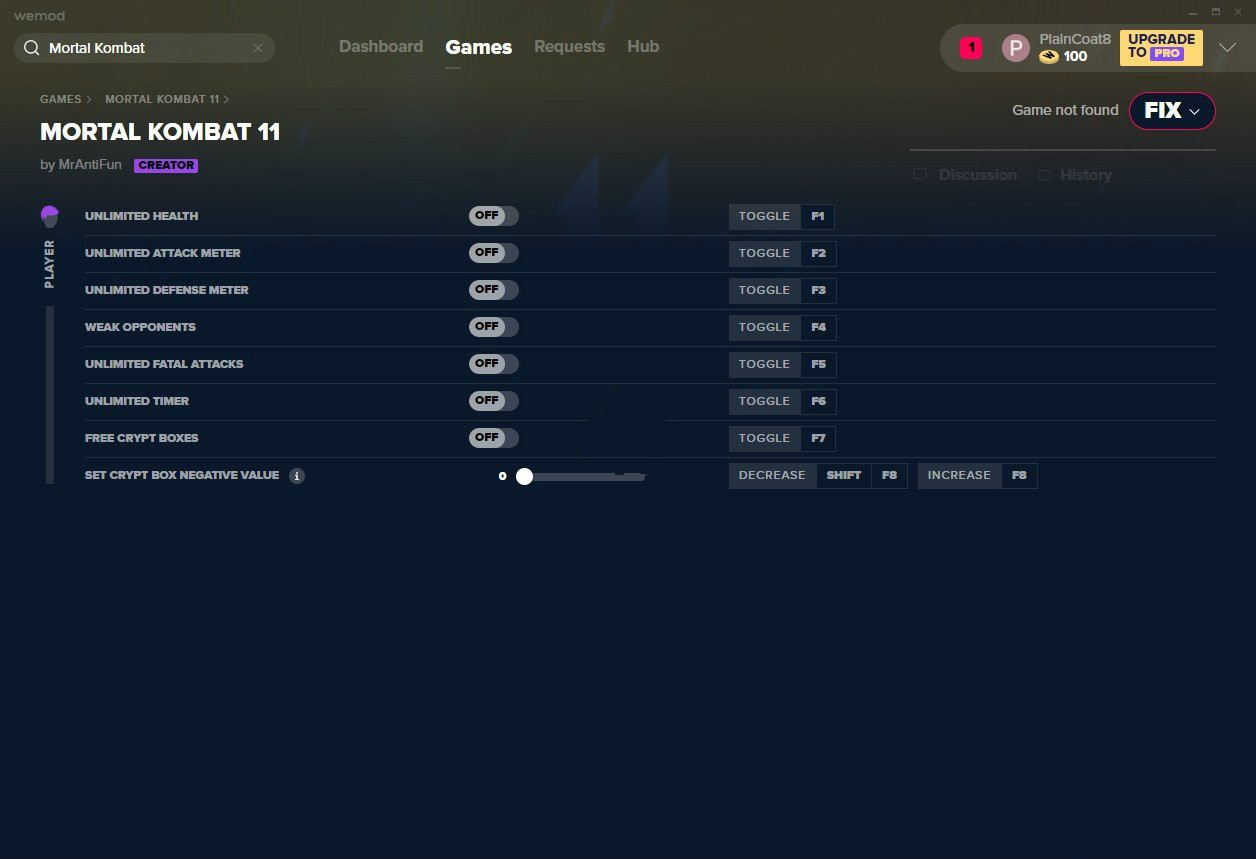The width and height of the screenshot is (1256, 859).
Task: Open the Mortal Kombat 11 breadcrumb
Action: (162, 99)
